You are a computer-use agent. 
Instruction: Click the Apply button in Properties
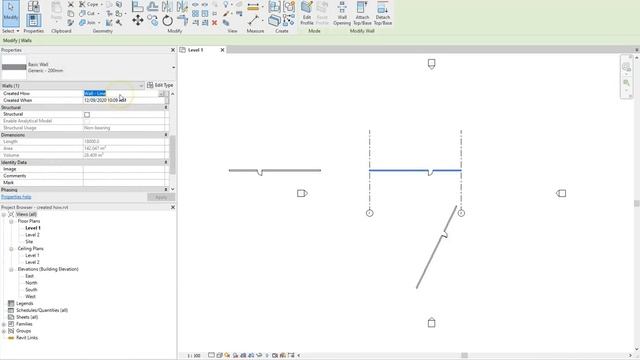(161, 197)
